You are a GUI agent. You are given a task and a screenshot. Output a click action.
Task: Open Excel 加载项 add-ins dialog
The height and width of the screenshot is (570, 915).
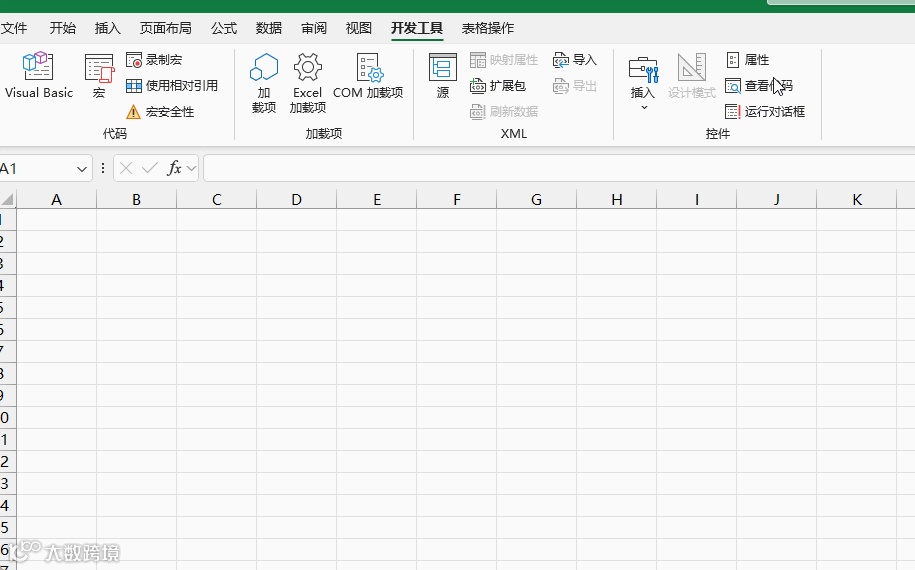click(x=308, y=82)
